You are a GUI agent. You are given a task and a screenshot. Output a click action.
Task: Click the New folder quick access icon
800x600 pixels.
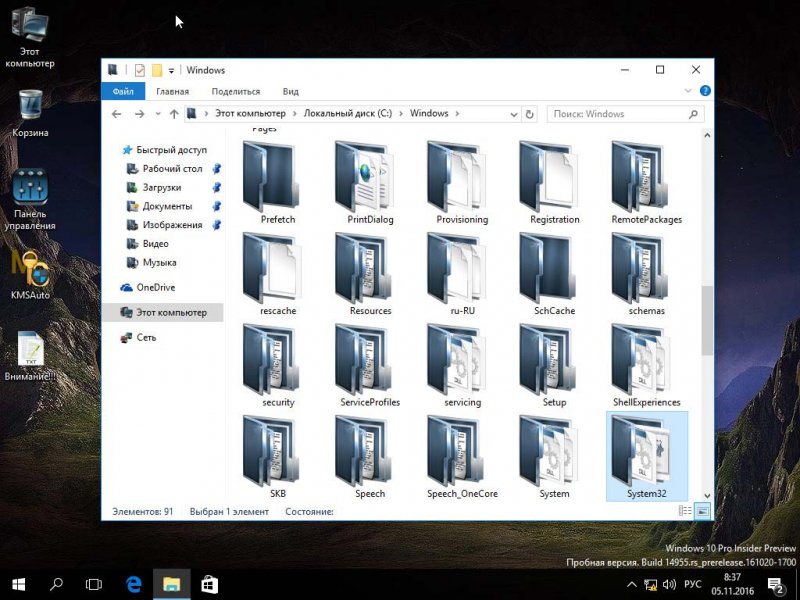pyautogui.click(x=157, y=70)
